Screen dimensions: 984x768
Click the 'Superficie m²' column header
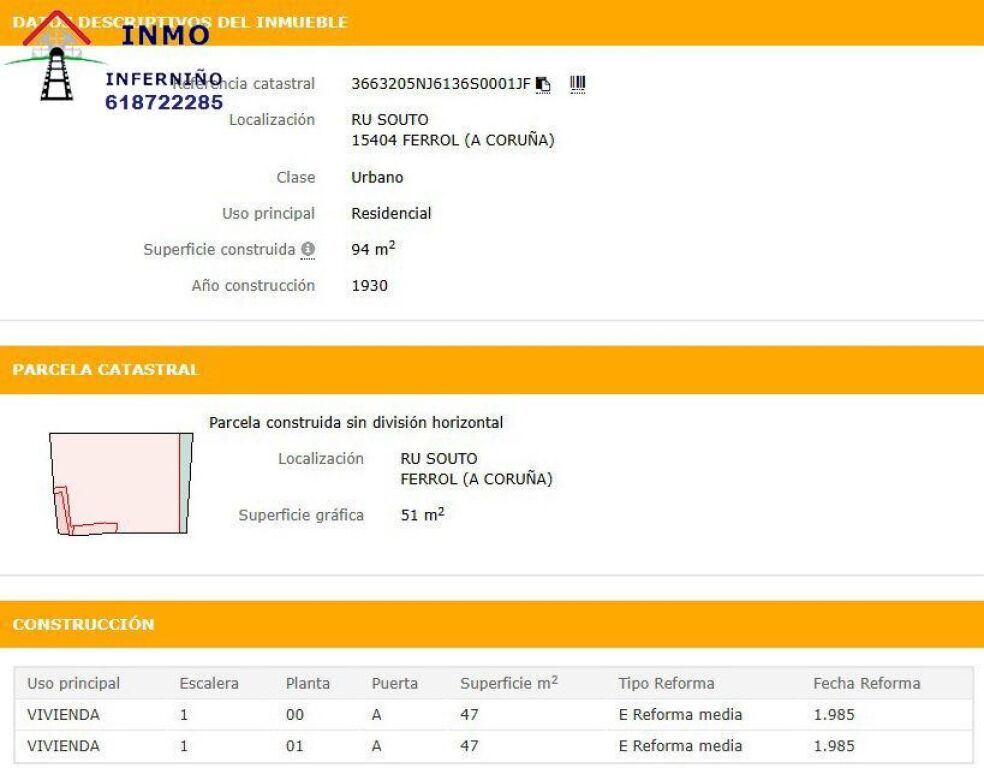[509, 683]
